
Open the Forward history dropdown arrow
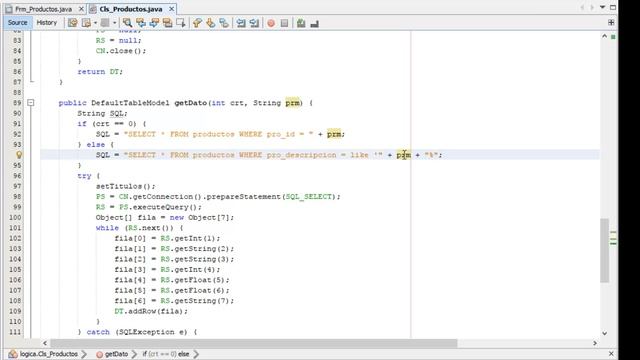114,23
